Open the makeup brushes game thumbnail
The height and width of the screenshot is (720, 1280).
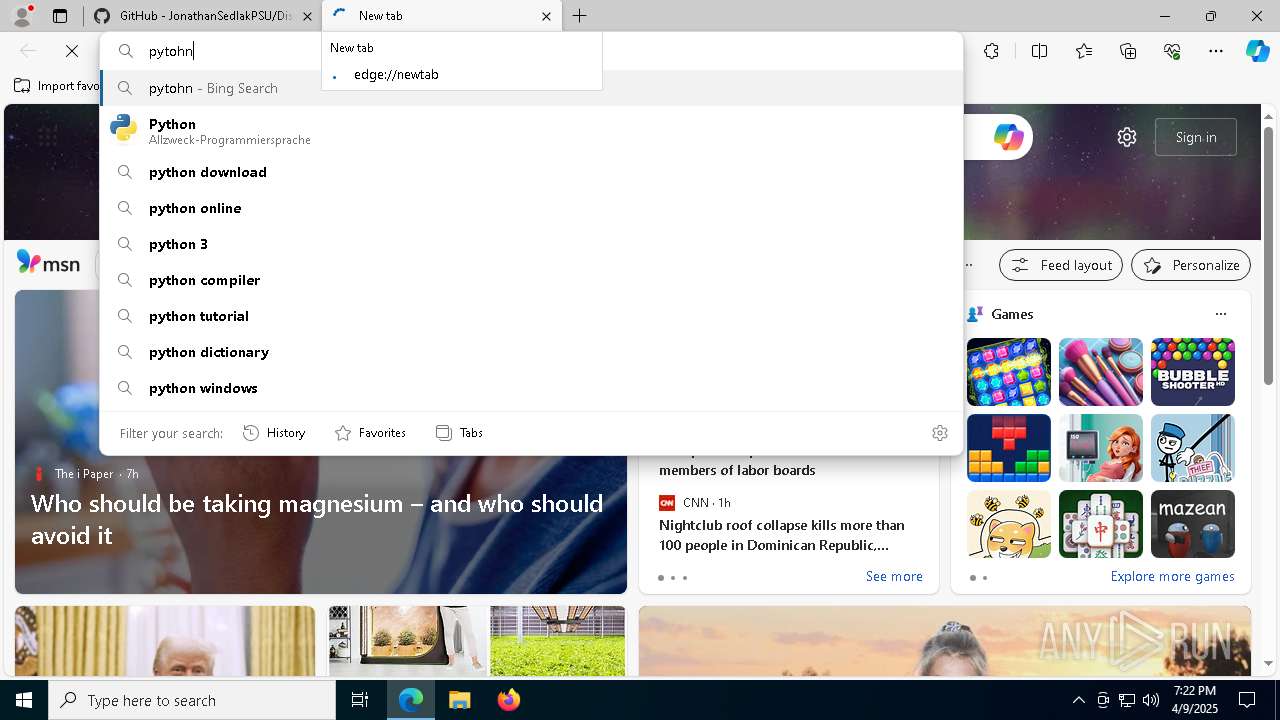coord(1101,372)
